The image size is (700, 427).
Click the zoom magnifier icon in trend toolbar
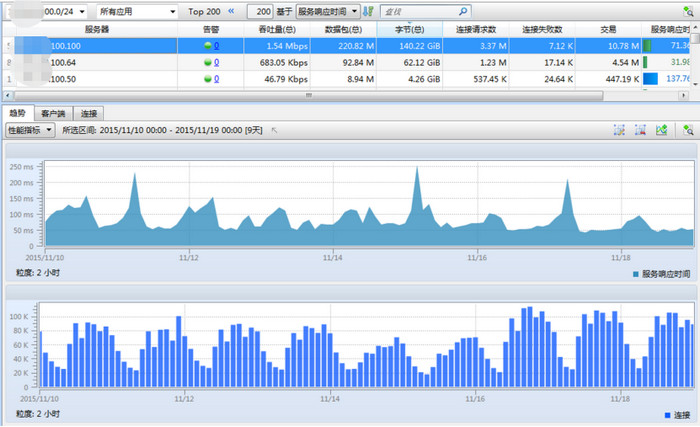click(x=688, y=130)
